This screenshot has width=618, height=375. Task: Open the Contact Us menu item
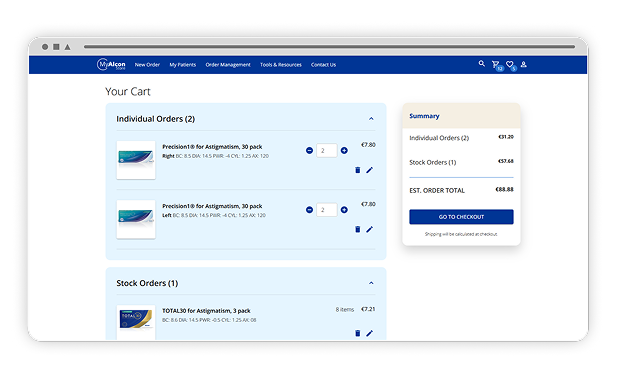pos(323,65)
